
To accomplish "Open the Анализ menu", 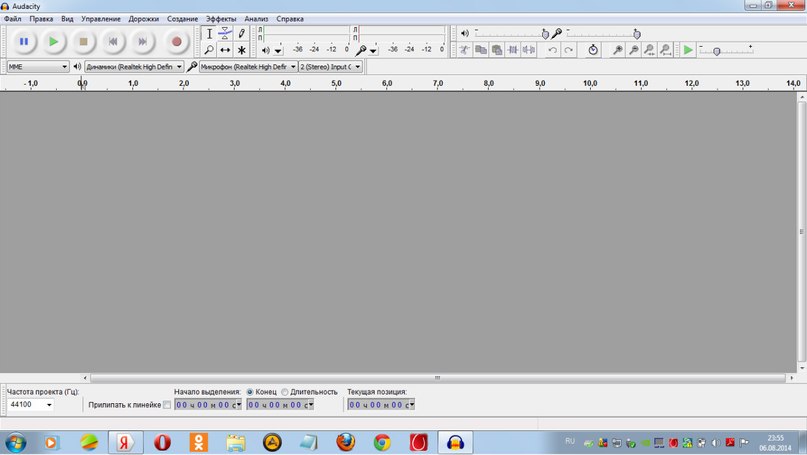I will tap(256, 19).
